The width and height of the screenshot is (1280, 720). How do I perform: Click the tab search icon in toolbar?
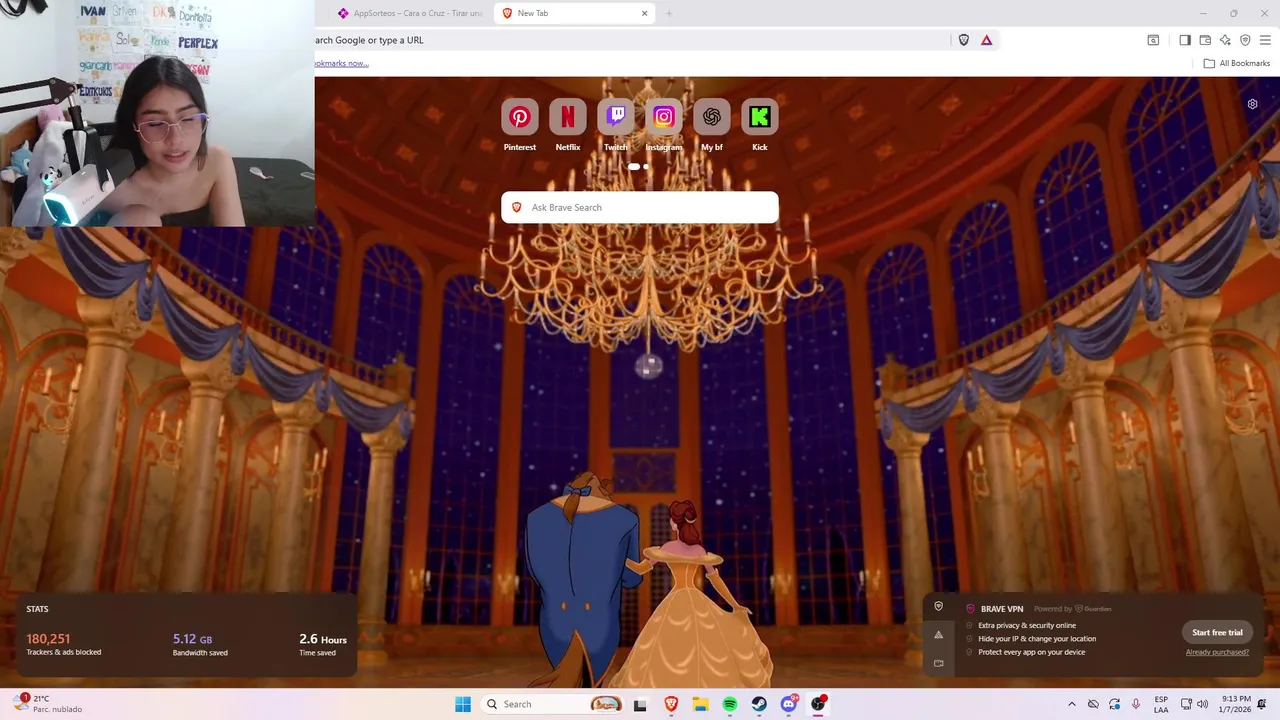(1153, 40)
